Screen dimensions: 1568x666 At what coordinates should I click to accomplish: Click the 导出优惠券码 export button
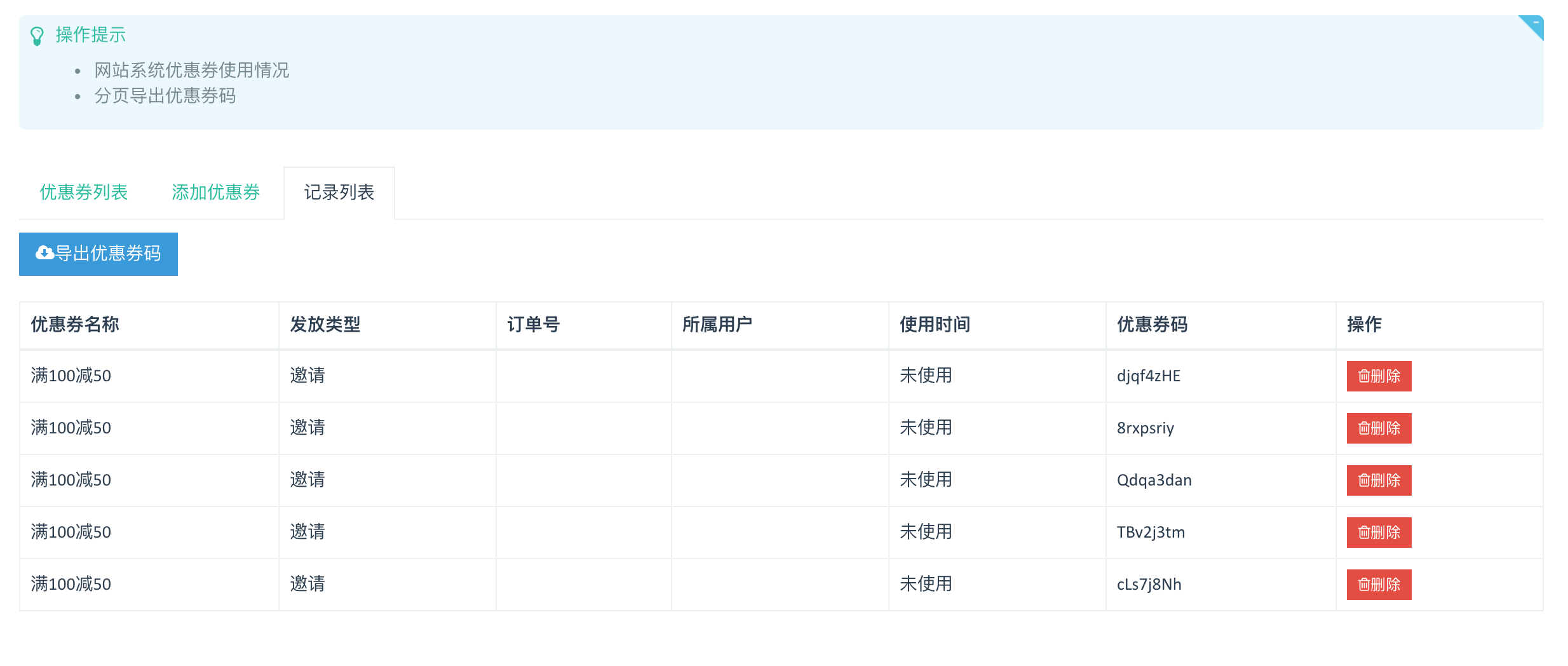coord(98,254)
